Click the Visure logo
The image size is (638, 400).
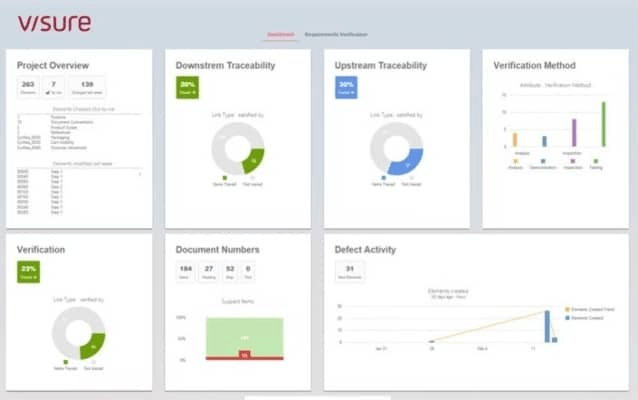point(55,23)
